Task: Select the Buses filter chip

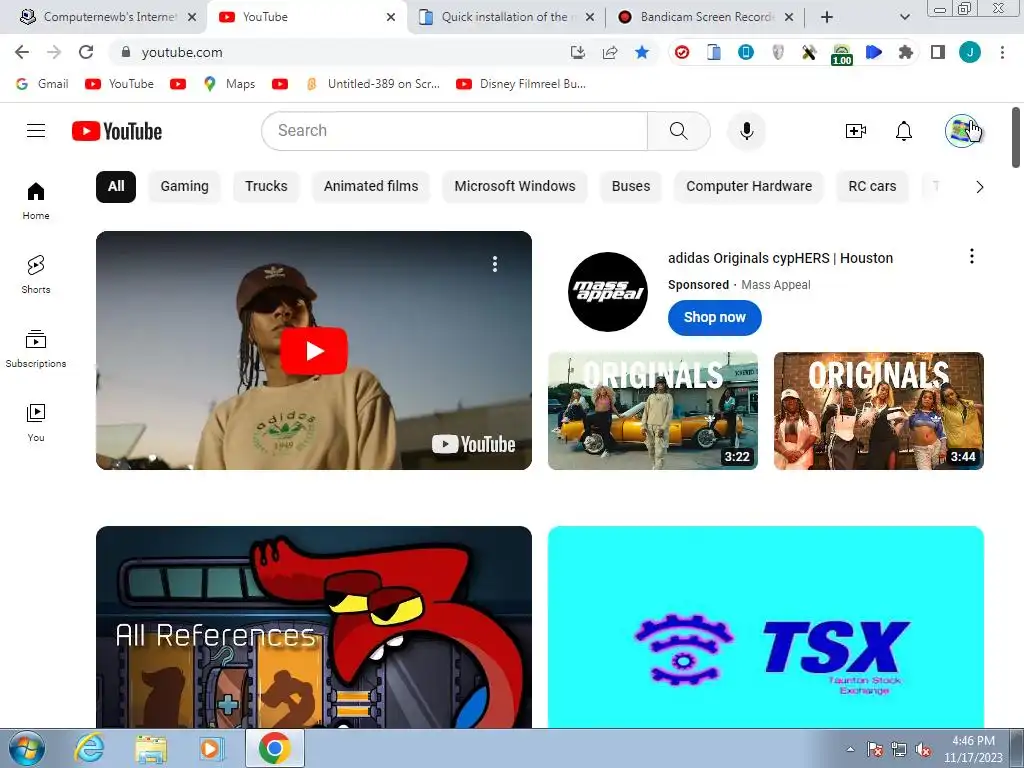Action: click(631, 187)
